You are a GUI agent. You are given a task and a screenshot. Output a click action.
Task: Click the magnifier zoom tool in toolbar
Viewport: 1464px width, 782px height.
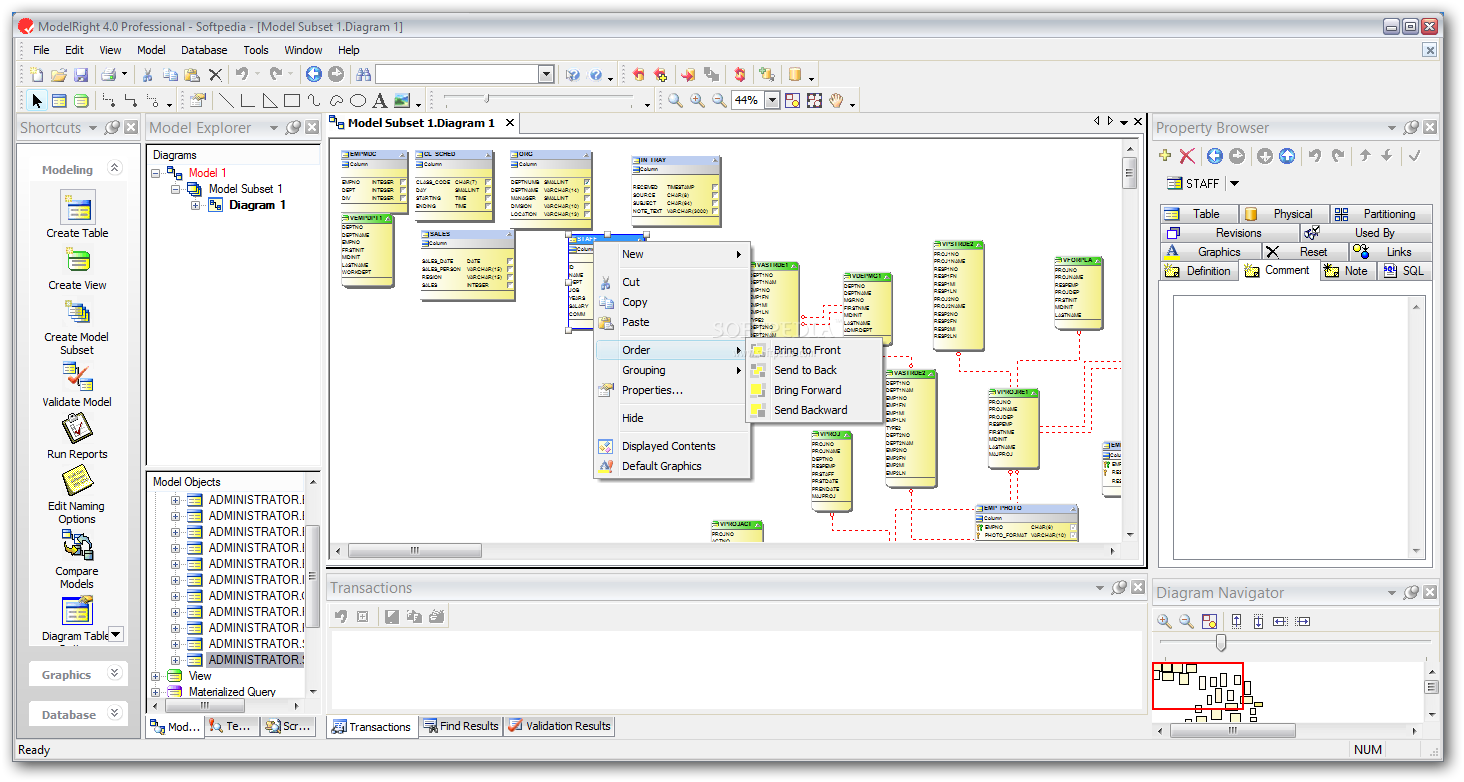pos(675,100)
